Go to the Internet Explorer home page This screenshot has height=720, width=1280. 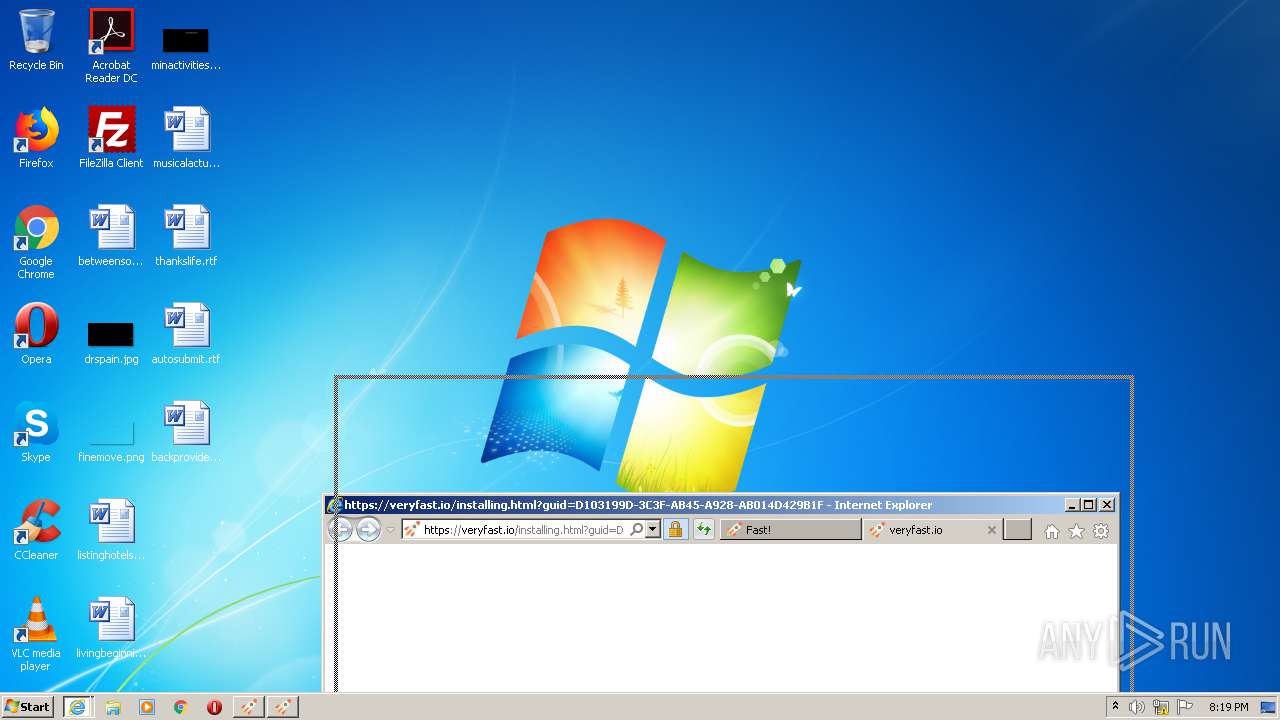click(1052, 531)
